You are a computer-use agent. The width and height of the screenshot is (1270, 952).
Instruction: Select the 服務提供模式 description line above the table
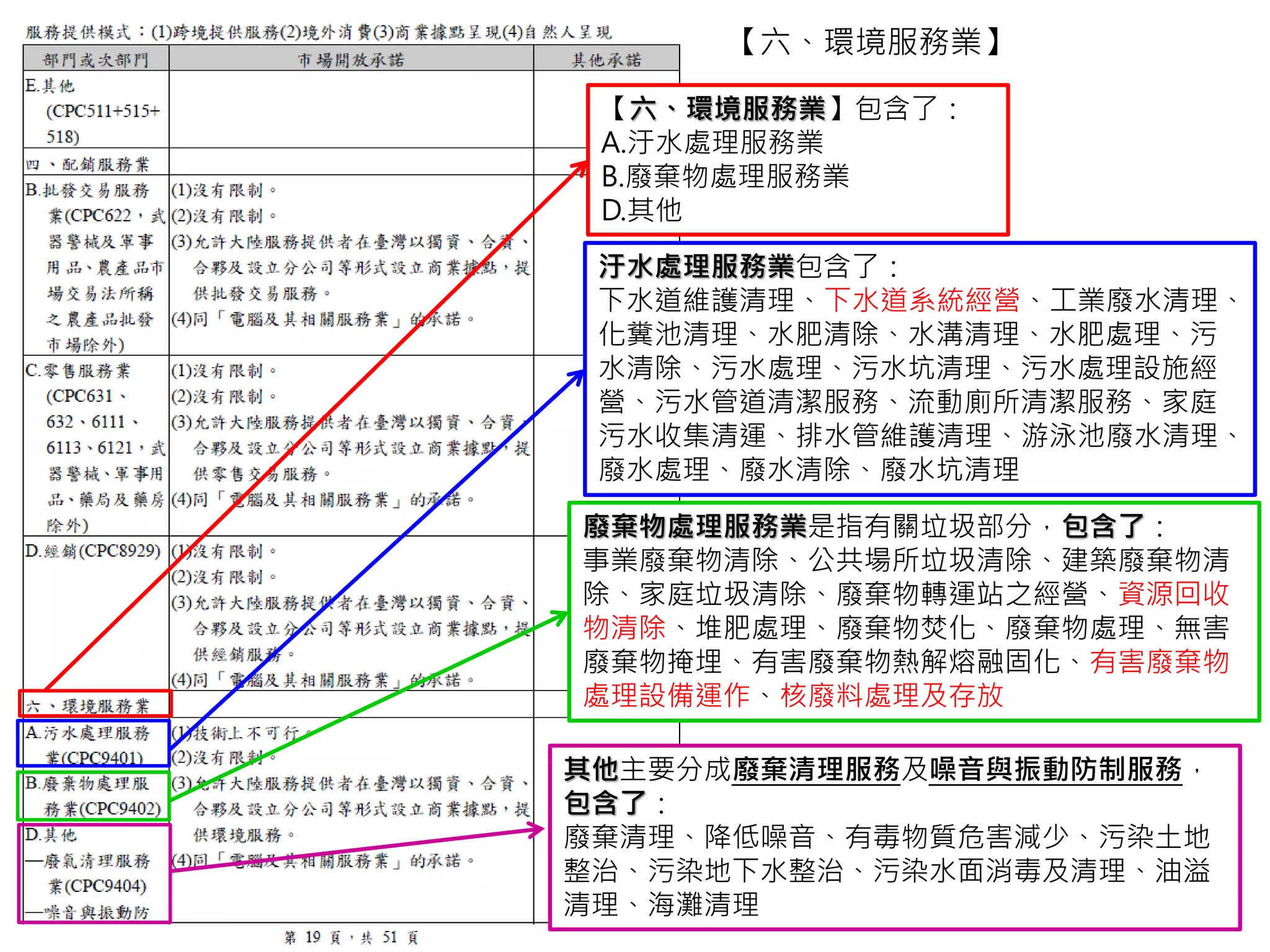319,32
